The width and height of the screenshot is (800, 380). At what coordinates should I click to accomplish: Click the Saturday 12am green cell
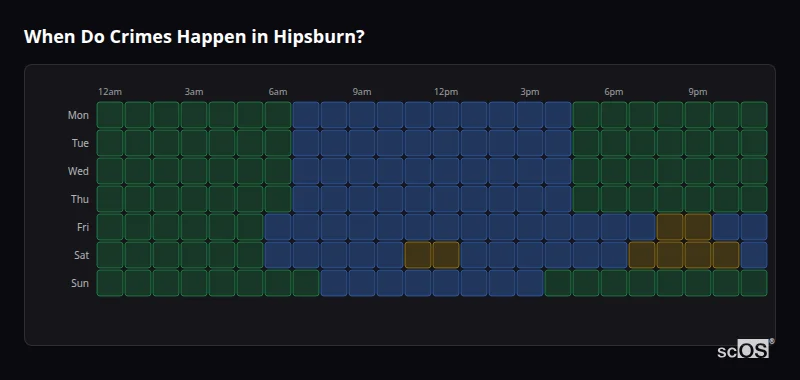tap(110, 255)
